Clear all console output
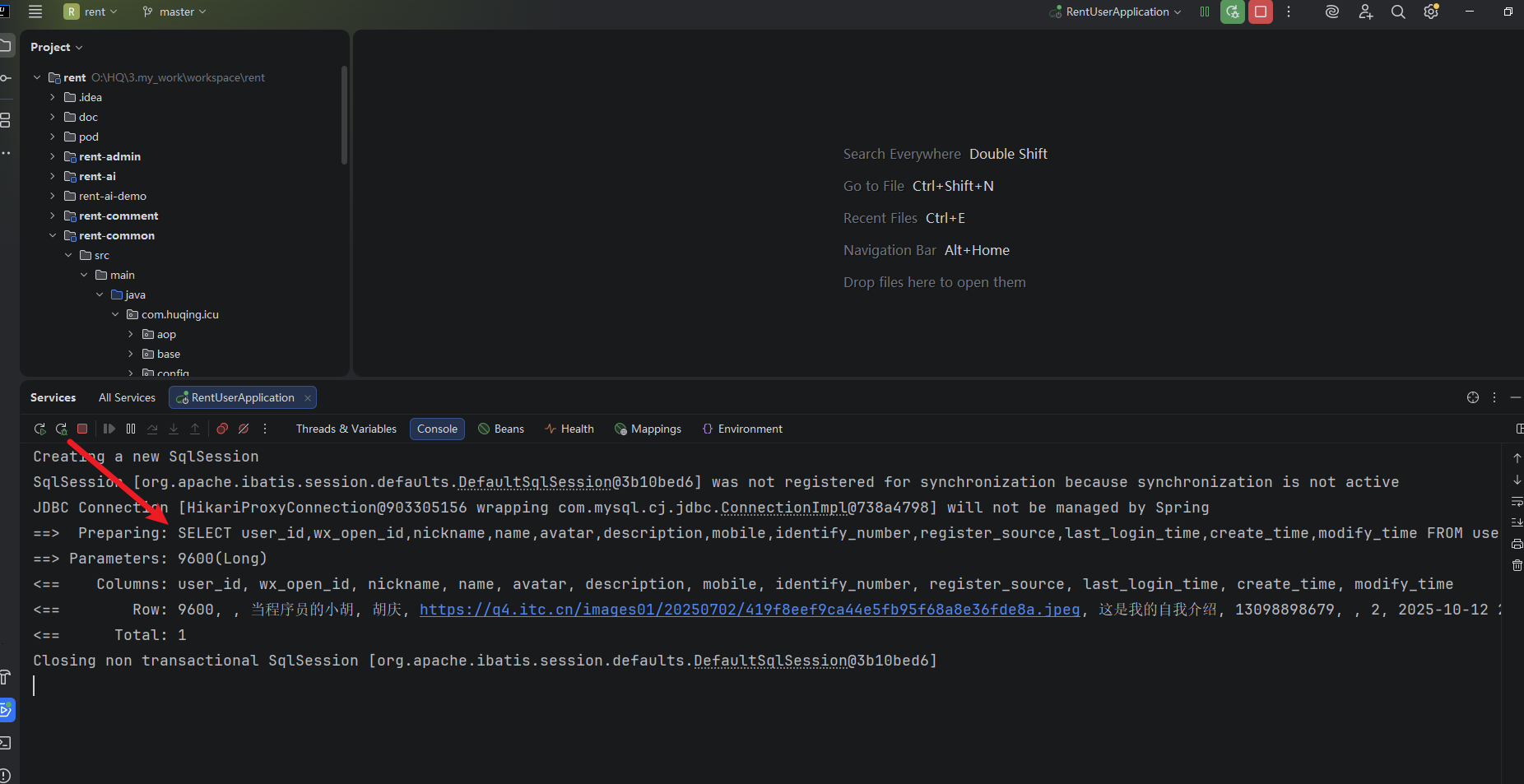The image size is (1524, 784). click(x=1517, y=565)
